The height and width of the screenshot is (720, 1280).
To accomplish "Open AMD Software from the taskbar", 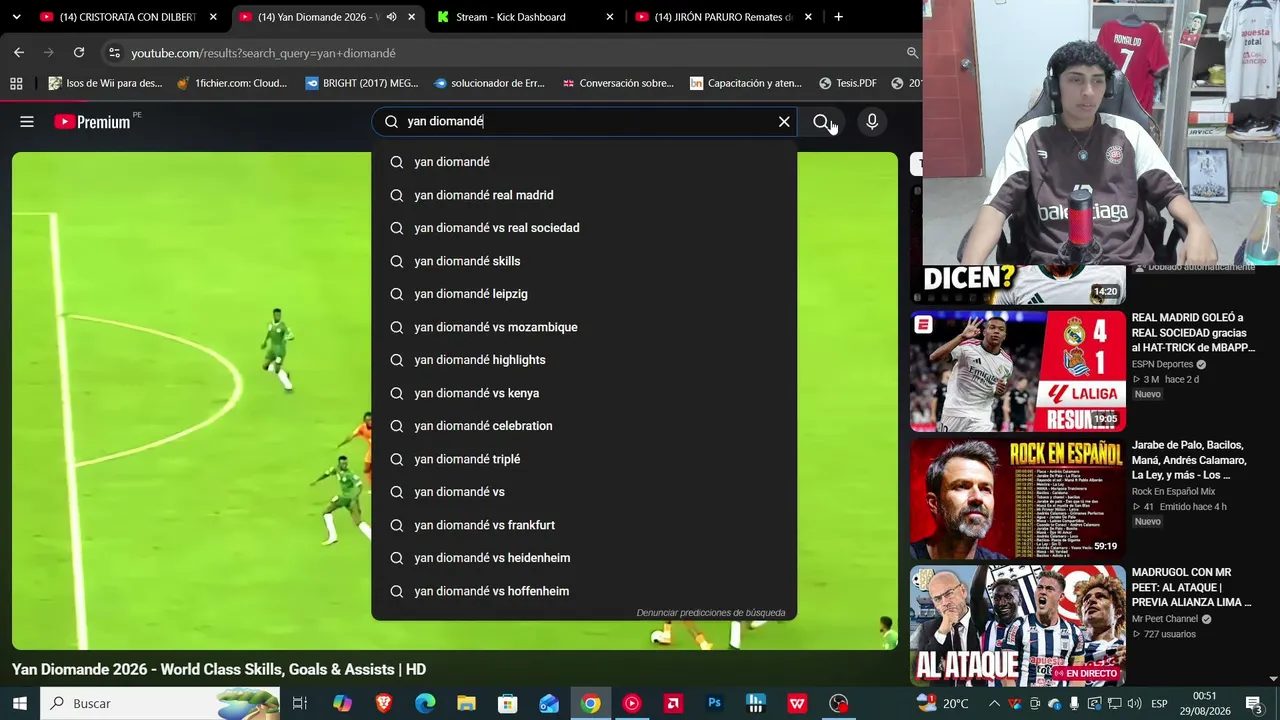I will (x=673, y=703).
